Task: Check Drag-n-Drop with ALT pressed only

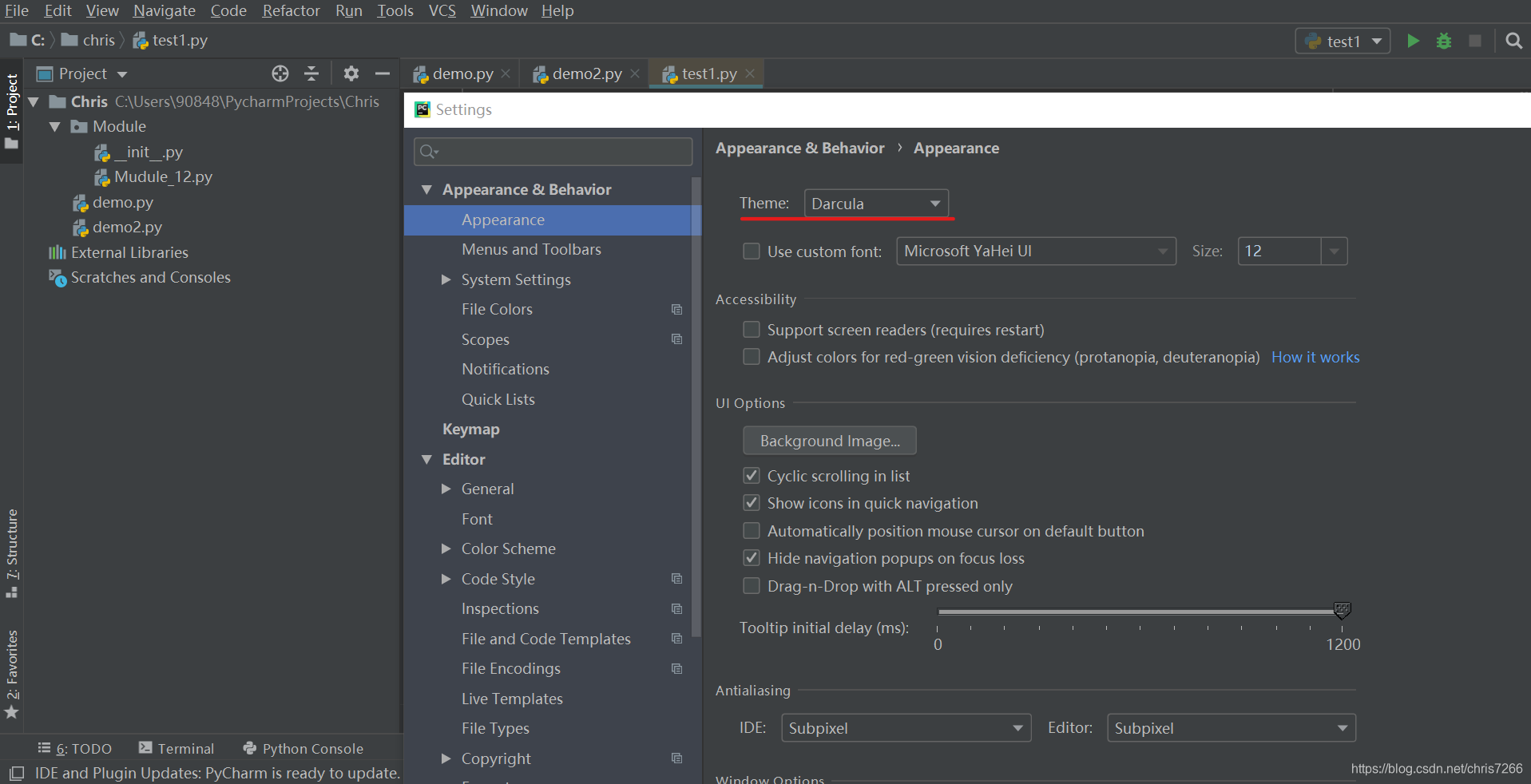Action: [x=752, y=586]
